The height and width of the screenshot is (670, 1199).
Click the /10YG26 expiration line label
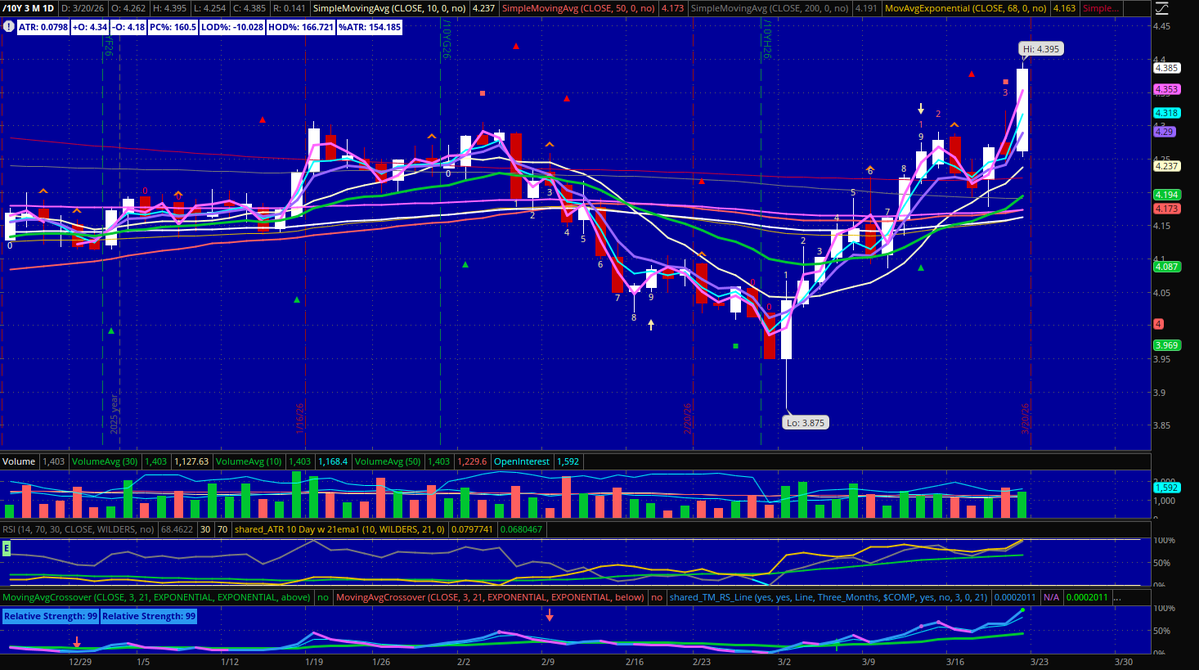[x=446, y=39]
